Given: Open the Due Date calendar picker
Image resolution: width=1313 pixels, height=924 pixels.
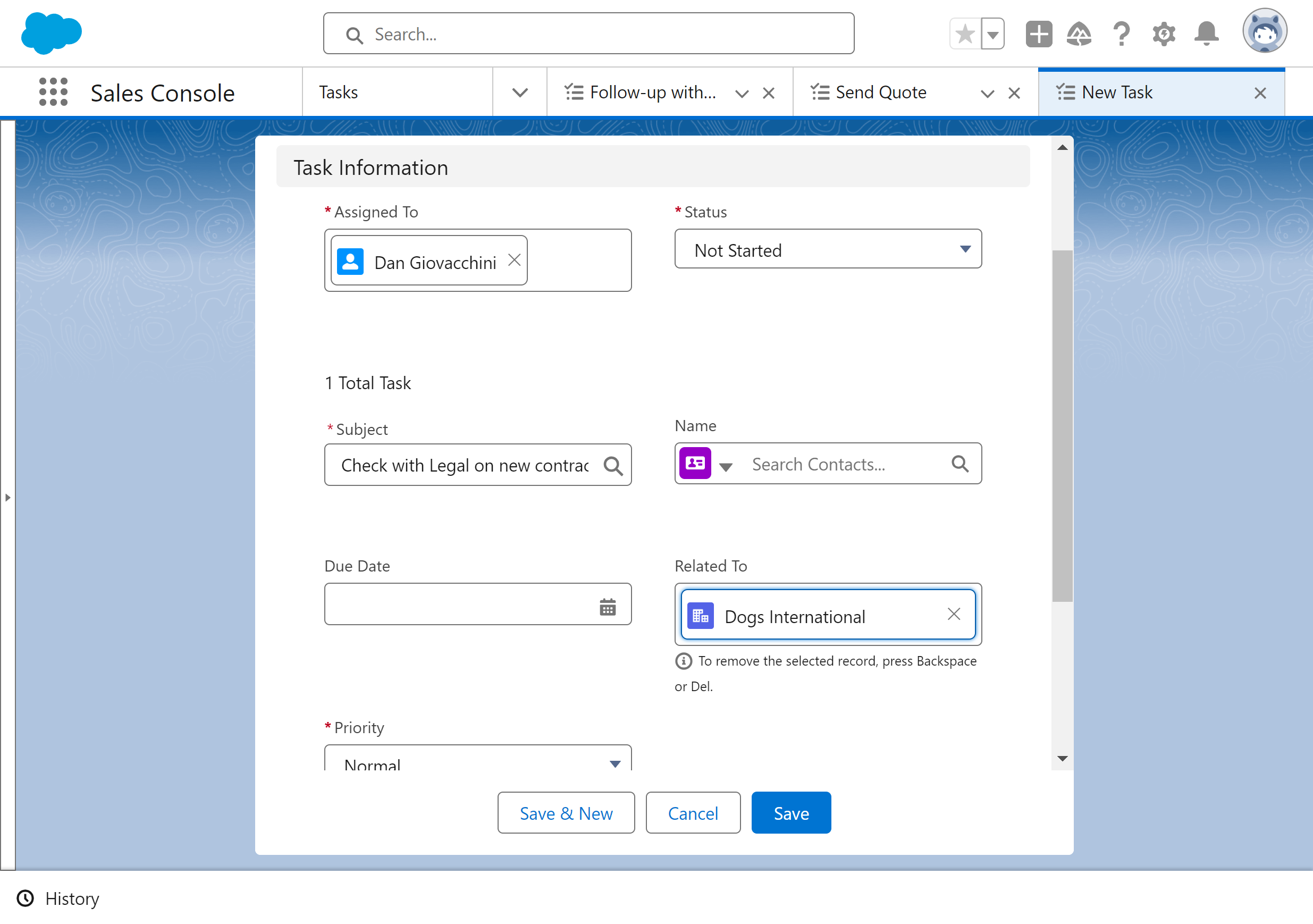Looking at the screenshot, I should coord(607,606).
